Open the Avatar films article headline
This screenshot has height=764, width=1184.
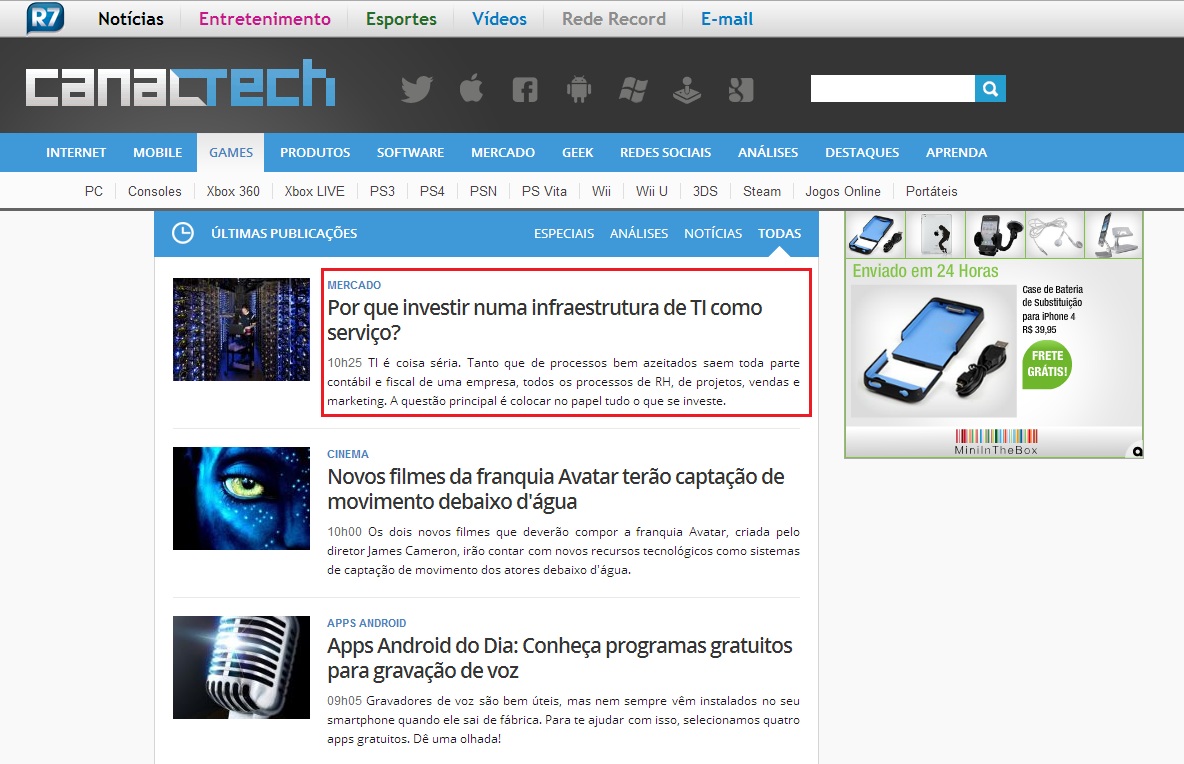[x=555, y=488]
